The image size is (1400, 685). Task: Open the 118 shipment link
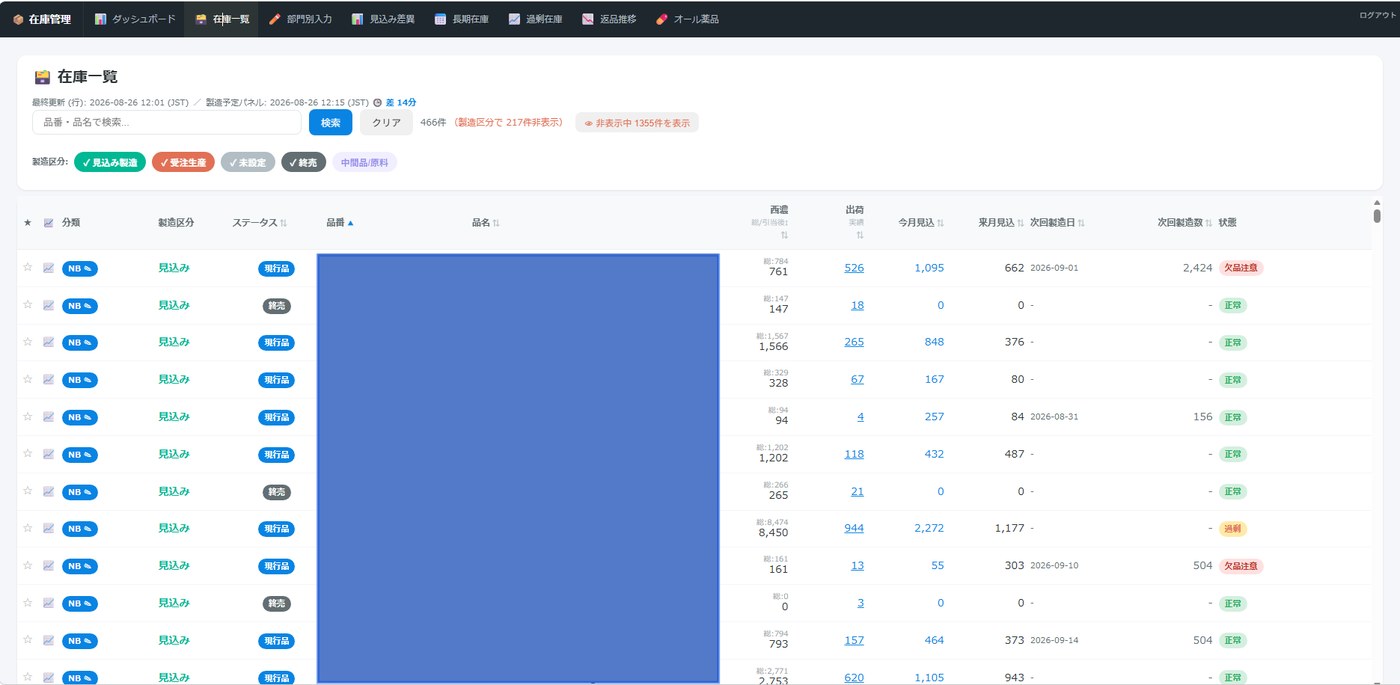tap(854, 454)
